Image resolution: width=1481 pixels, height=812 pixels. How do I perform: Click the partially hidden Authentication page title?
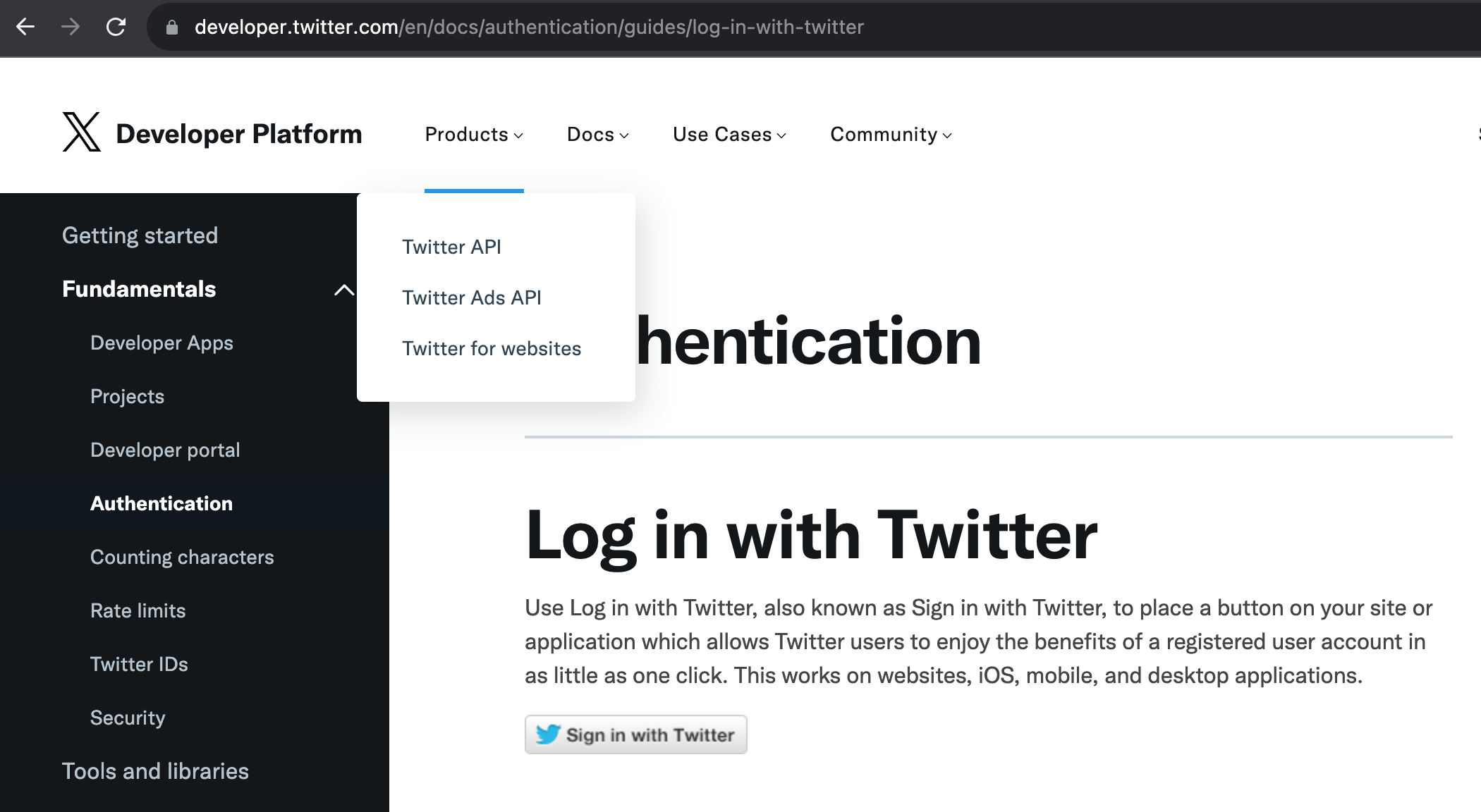coord(808,341)
